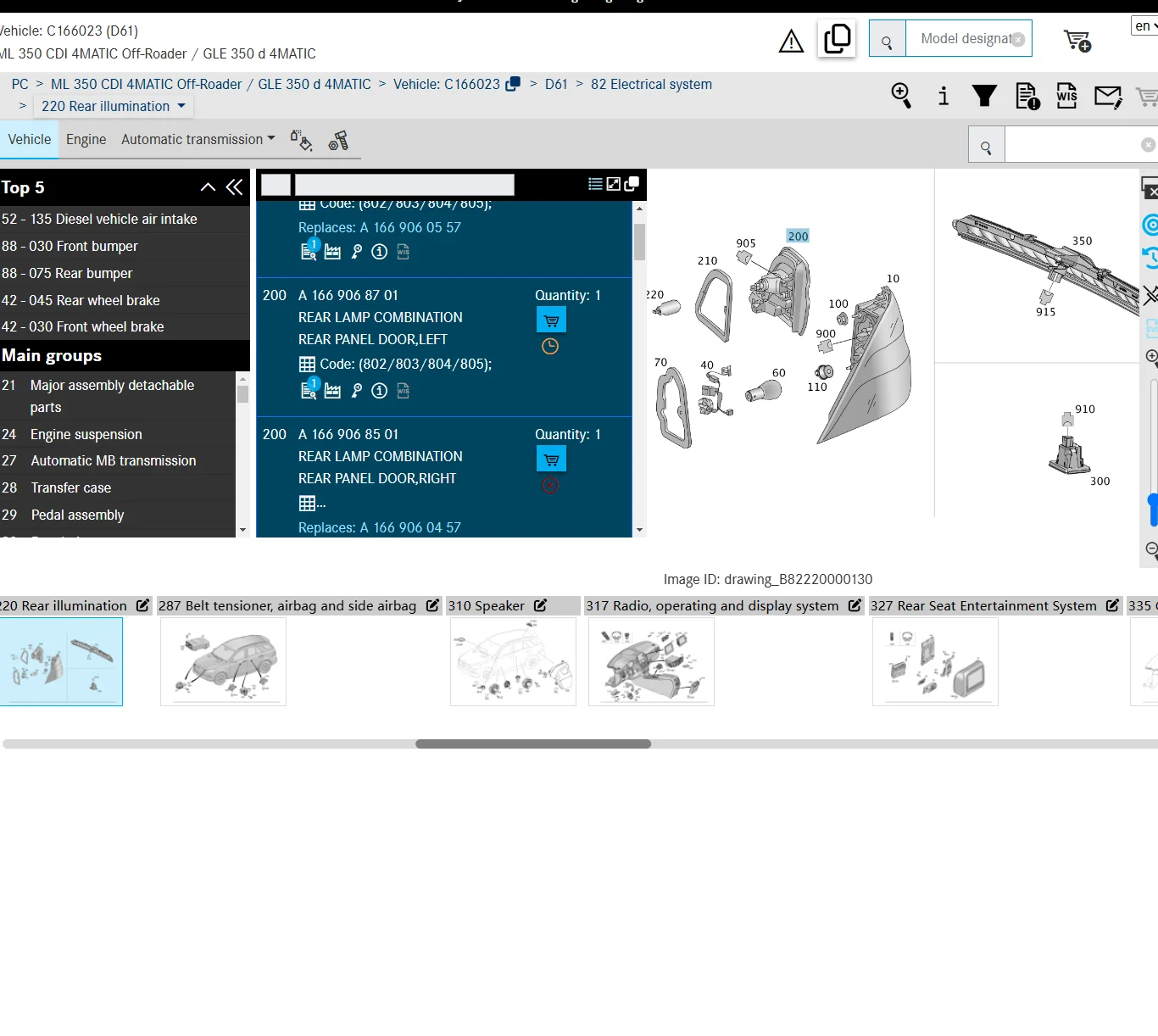Click the envelope with pencil feedback icon
Viewport: 1158px width, 1036px height.
[x=1108, y=97]
